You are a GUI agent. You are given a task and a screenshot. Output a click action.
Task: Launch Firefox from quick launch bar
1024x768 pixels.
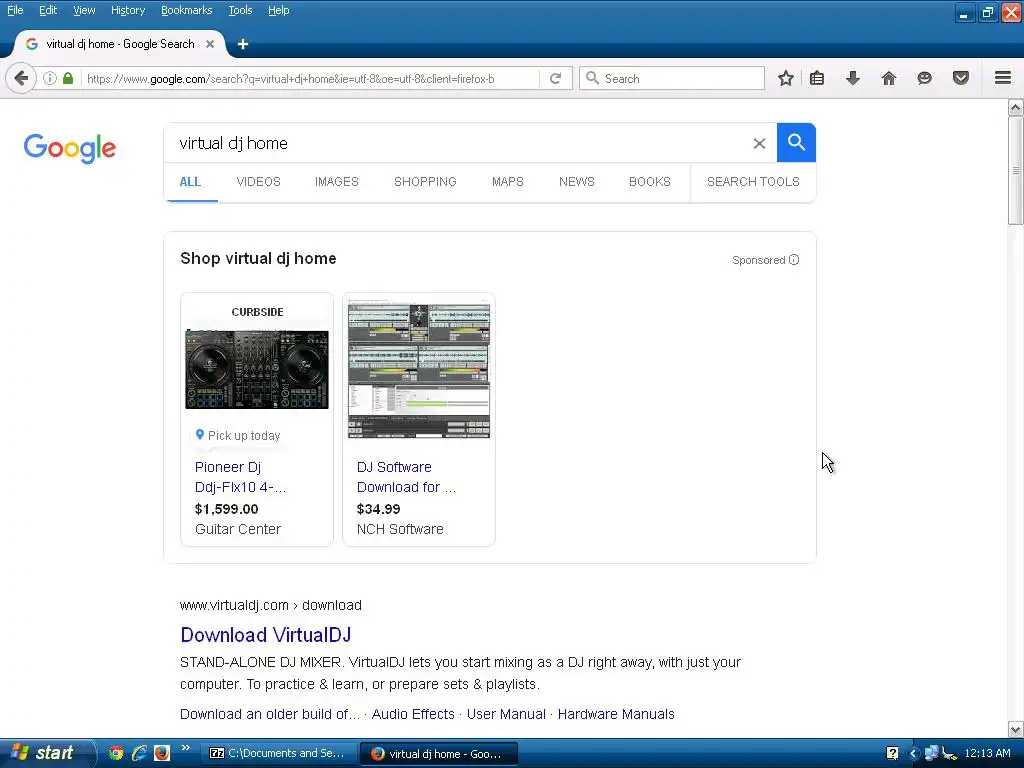(x=162, y=753)
